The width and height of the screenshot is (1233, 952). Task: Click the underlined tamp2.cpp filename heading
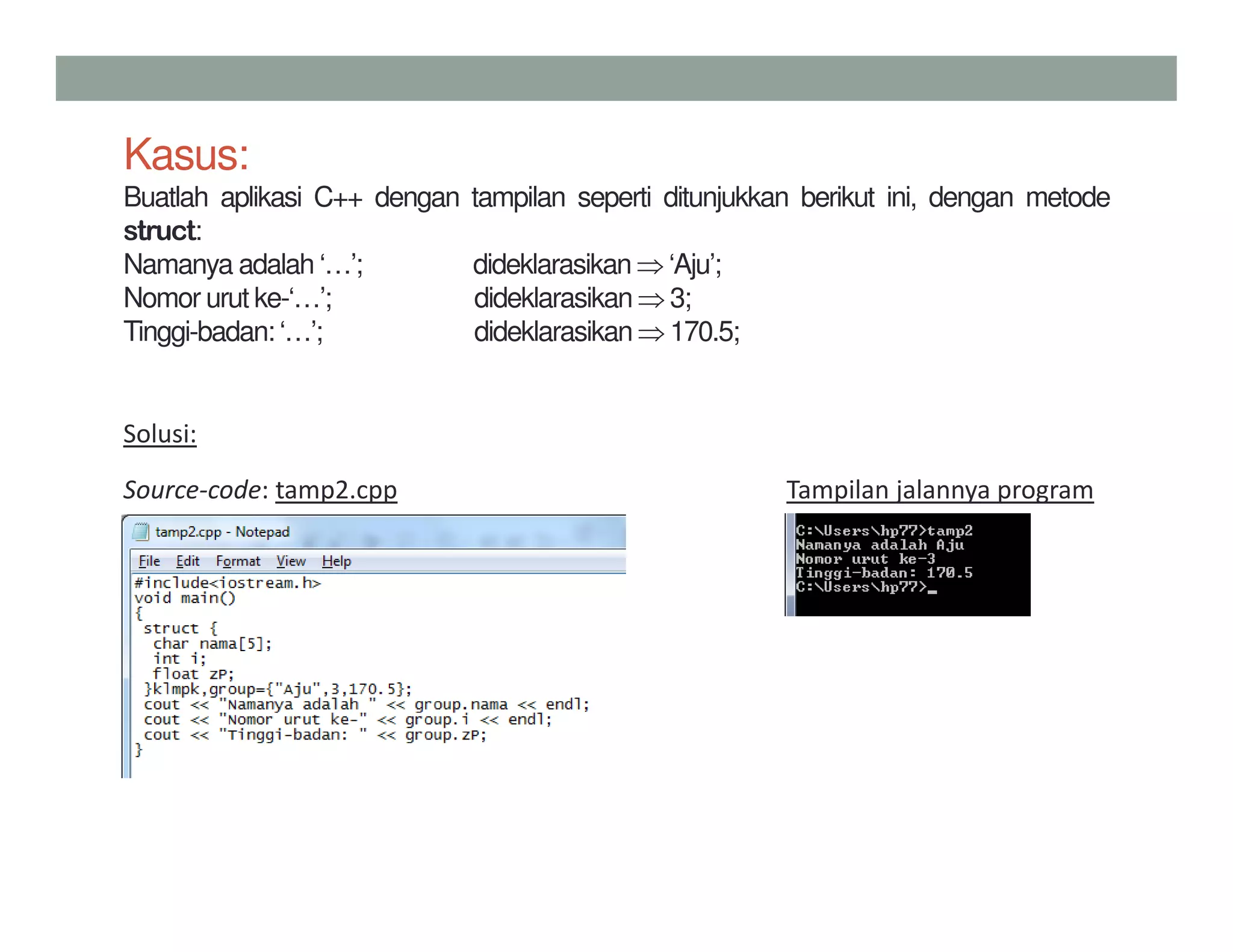pyautogui.click(x=337, y=490)
